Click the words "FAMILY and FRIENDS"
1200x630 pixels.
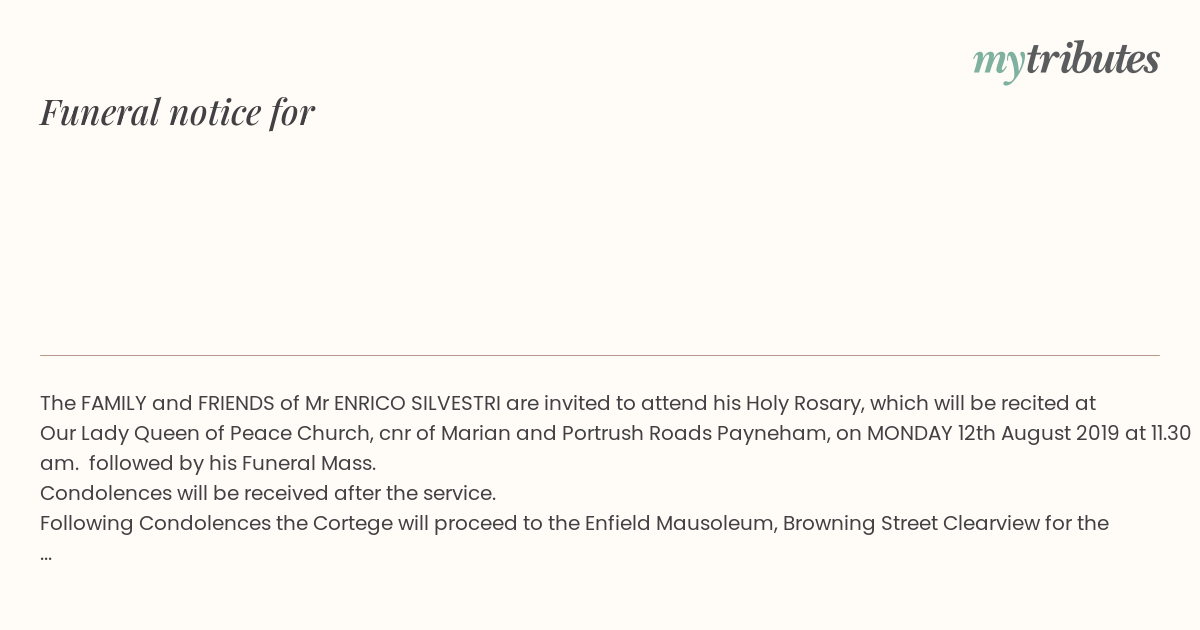point(177,404)
